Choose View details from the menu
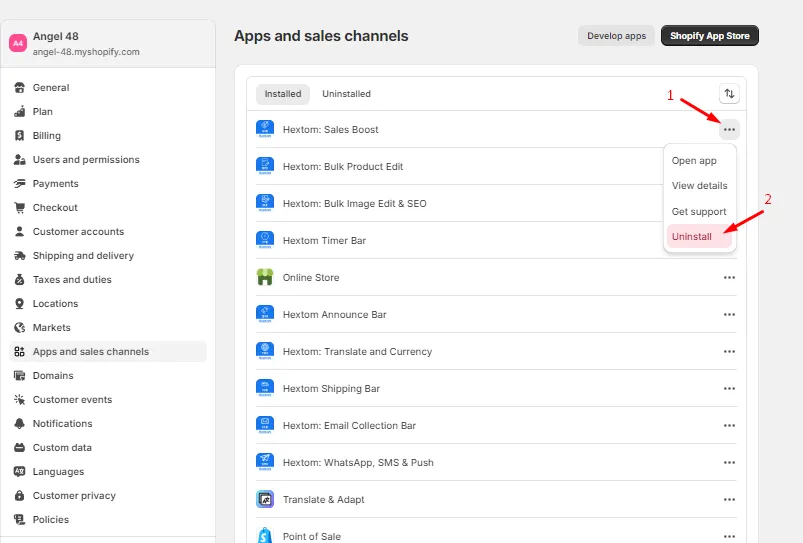The height and width of the screenshot is (543, 803). [700, 186]
